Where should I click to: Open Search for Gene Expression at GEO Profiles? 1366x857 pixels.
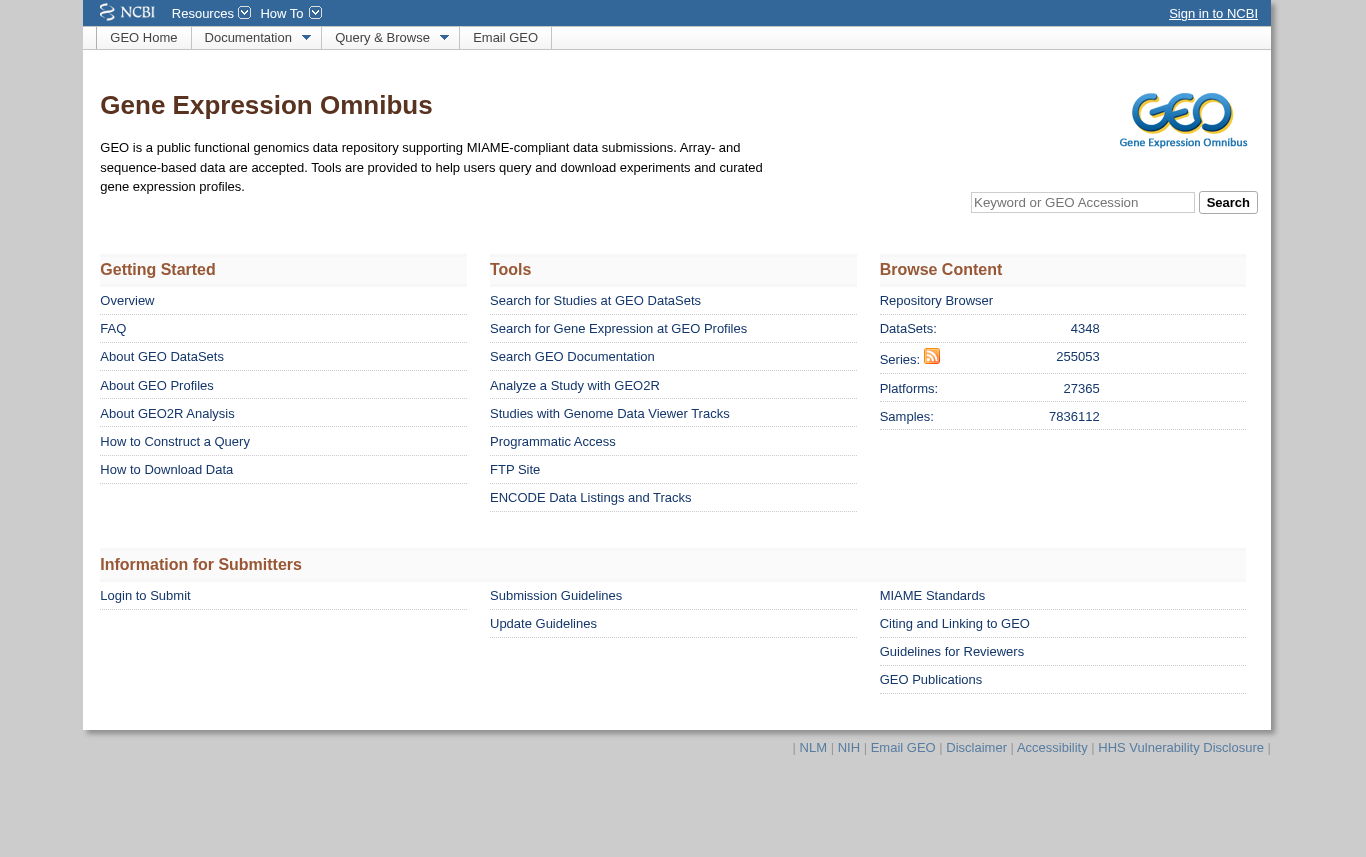click(x=618, y=329)
